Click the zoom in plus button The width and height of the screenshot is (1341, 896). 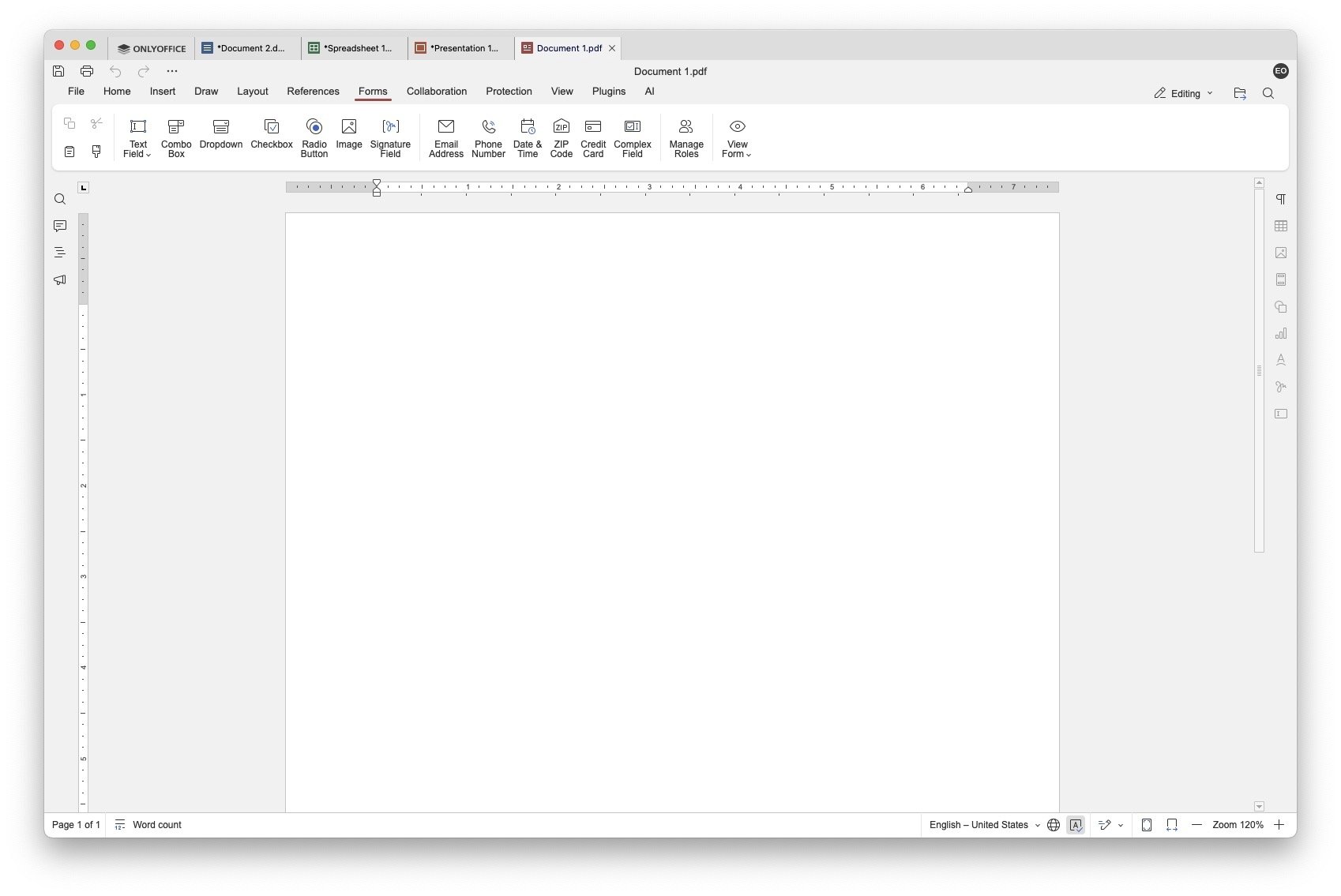pos(1279,825)
